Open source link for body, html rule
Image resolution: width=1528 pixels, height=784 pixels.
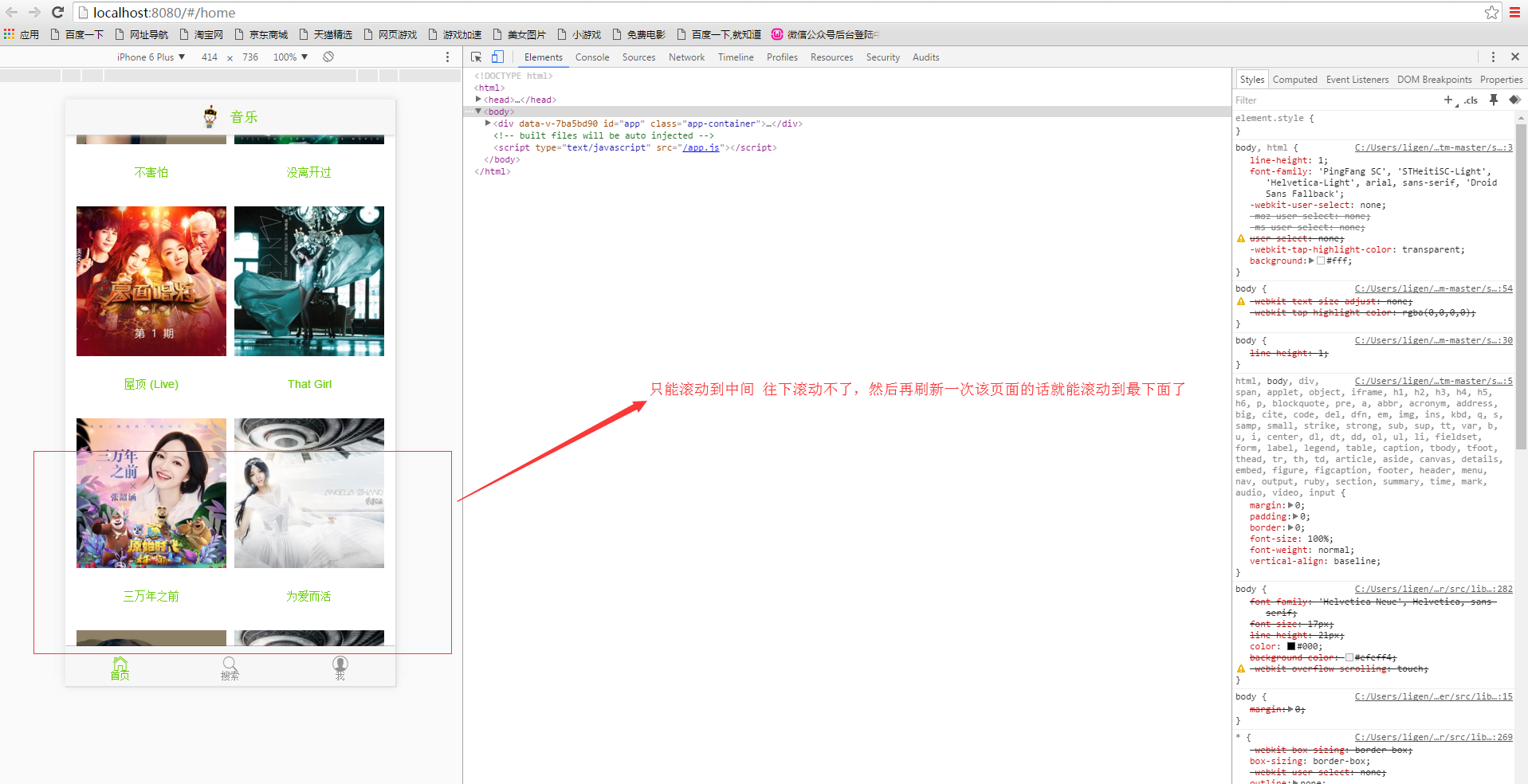[x=1433, y=147]
